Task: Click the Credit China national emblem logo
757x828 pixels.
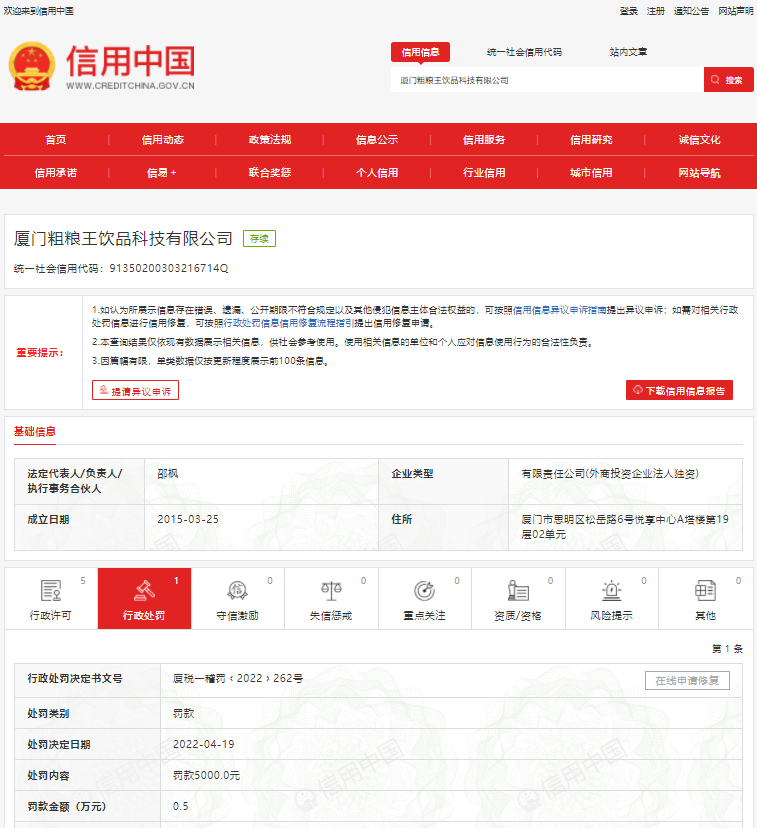Action: click(x=32, y=67)
